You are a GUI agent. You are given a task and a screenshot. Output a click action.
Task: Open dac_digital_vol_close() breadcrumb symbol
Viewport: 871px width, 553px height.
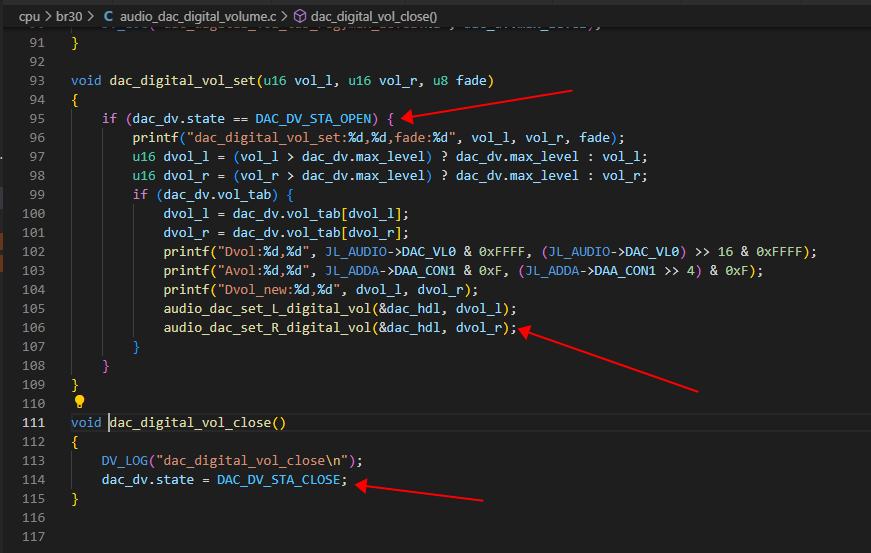tap(374, 17)
